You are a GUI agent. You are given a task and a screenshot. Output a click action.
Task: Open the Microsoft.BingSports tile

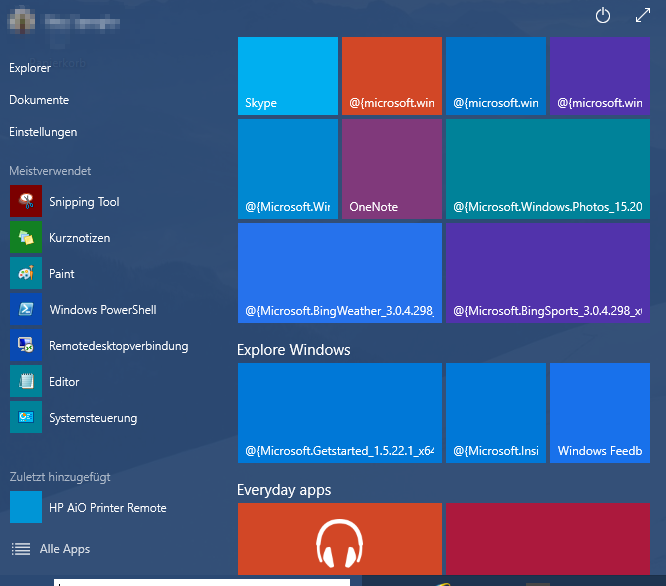(548, 273)
